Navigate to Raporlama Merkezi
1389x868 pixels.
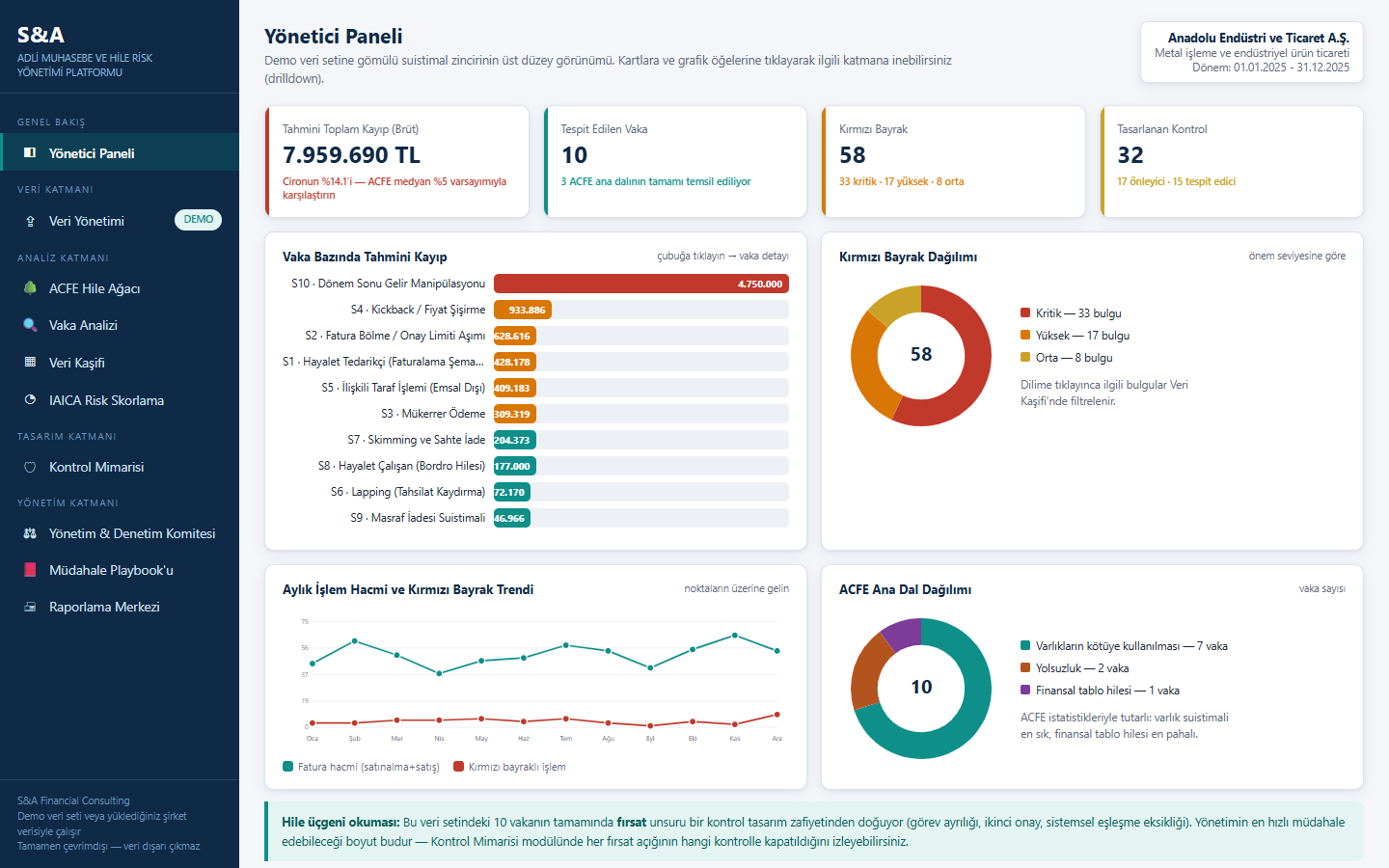point(120,607)
